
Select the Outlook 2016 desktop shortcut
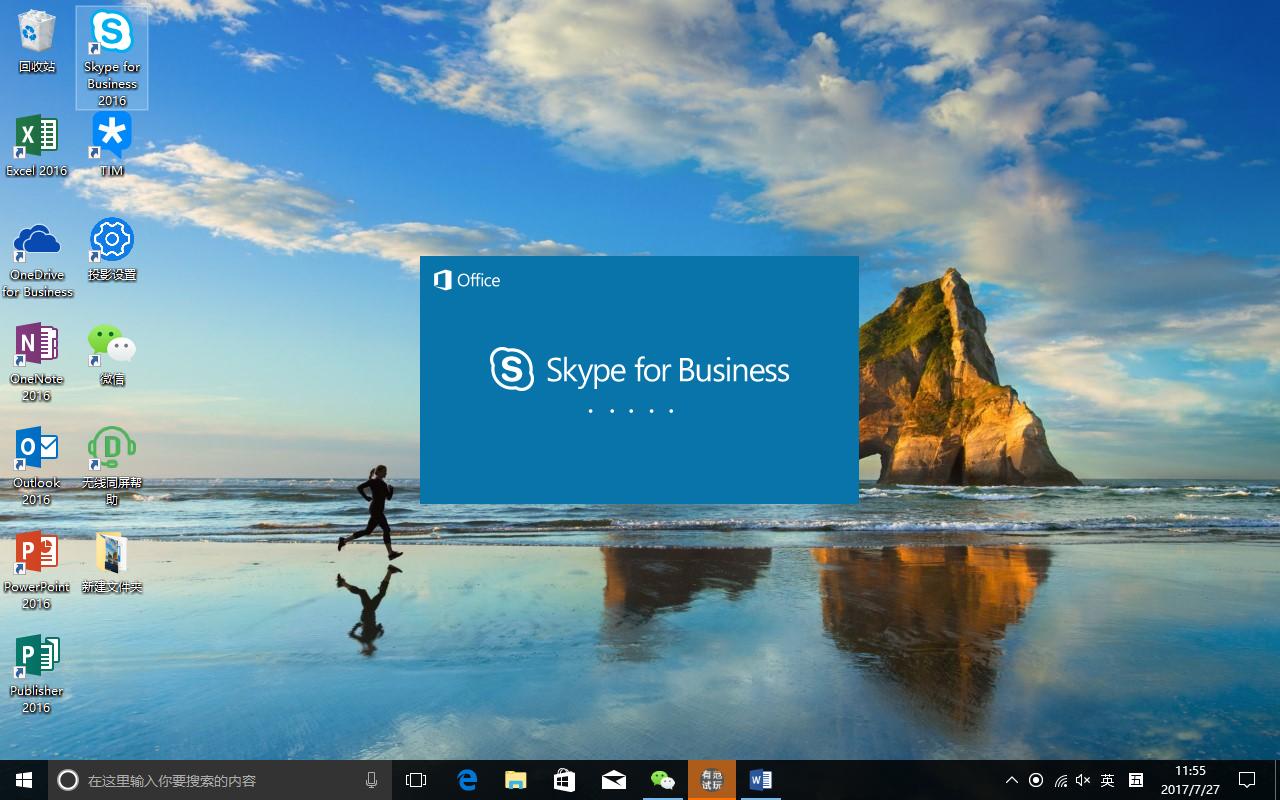[x=37, y=450]
